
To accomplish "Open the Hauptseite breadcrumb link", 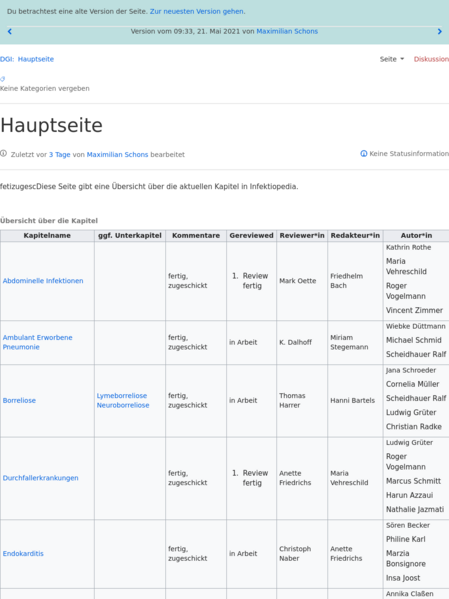I will (36, 59).
